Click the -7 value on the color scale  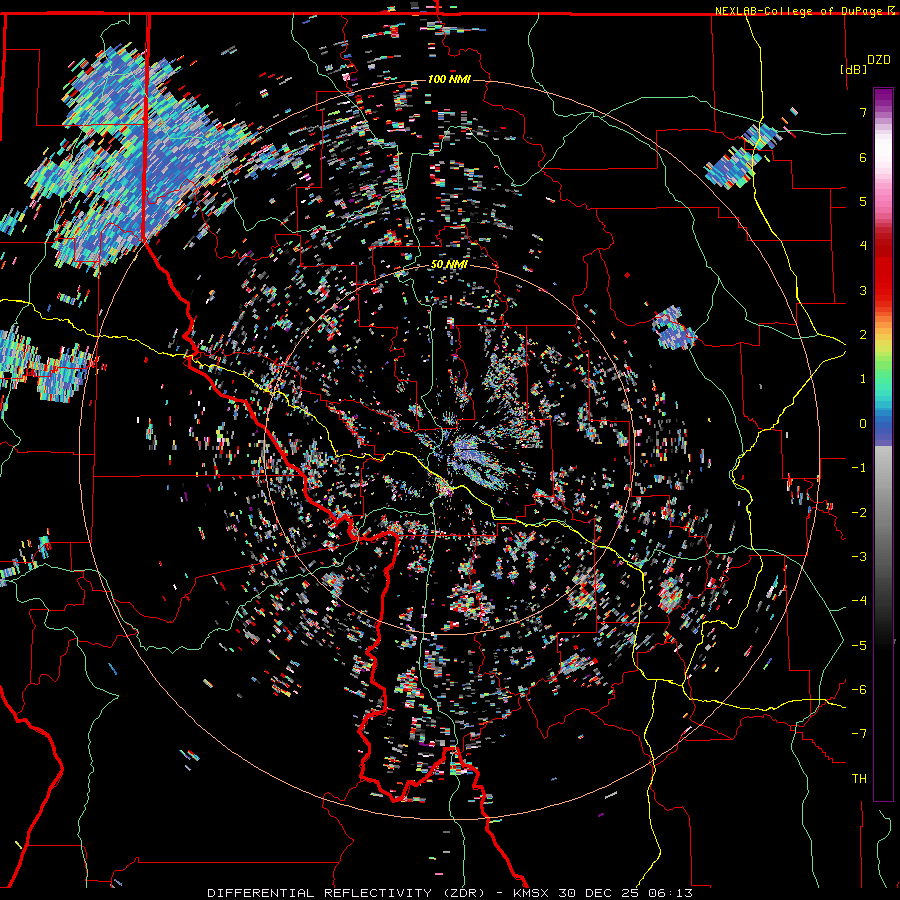tap(859, 734)
